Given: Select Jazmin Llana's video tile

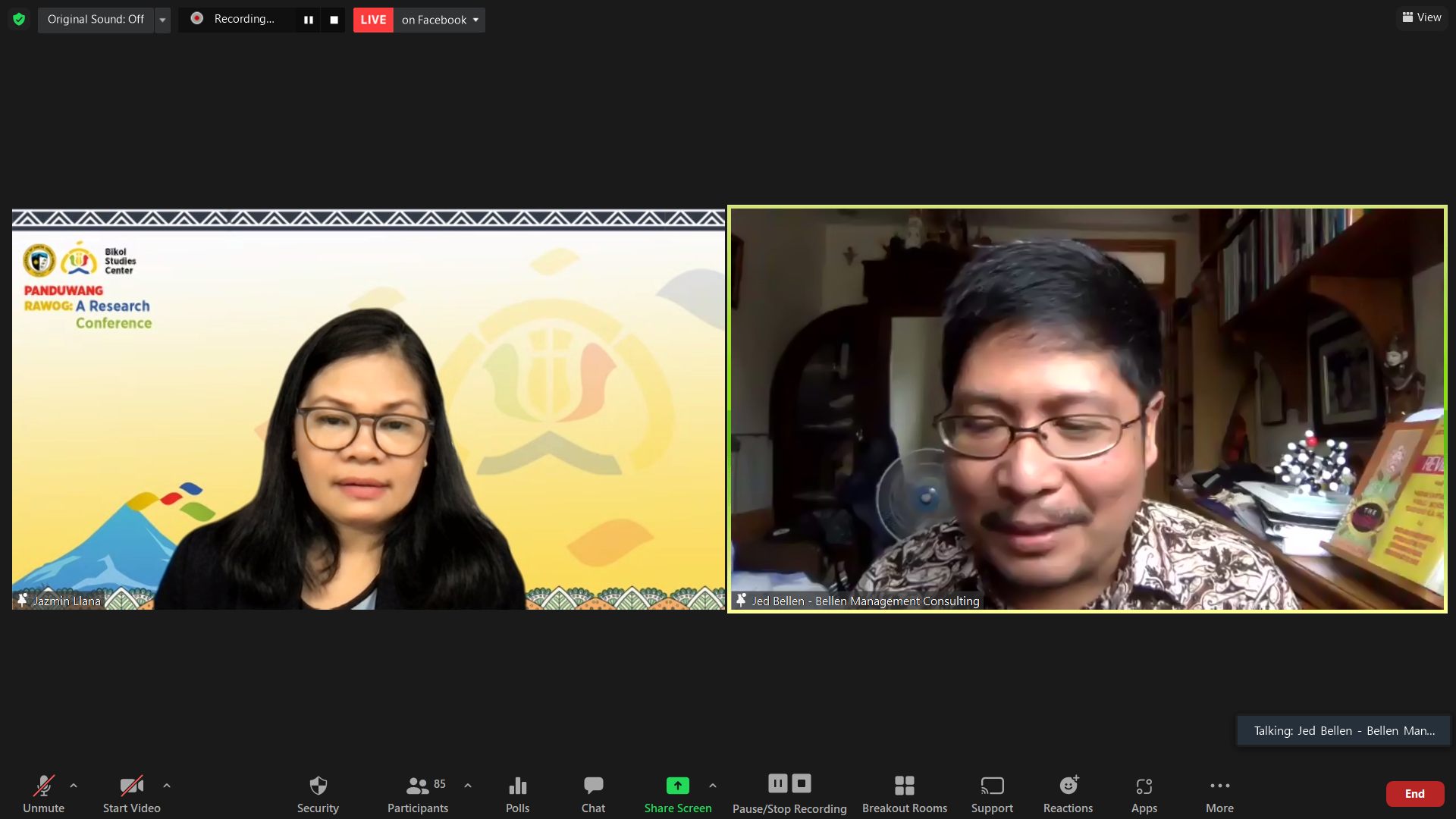Looking at the screenshot, I should pos(369,409).
